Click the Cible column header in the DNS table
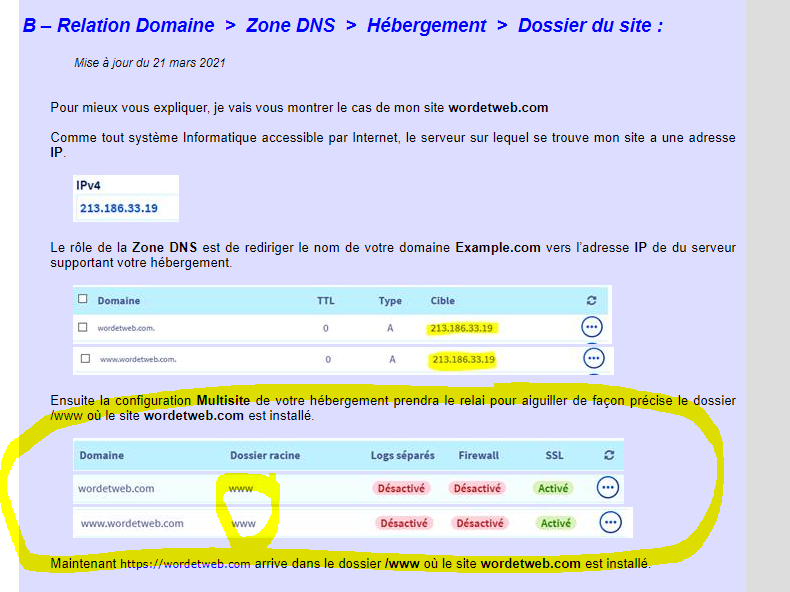This screenshot has height=592, width=790. pos(442,300)
